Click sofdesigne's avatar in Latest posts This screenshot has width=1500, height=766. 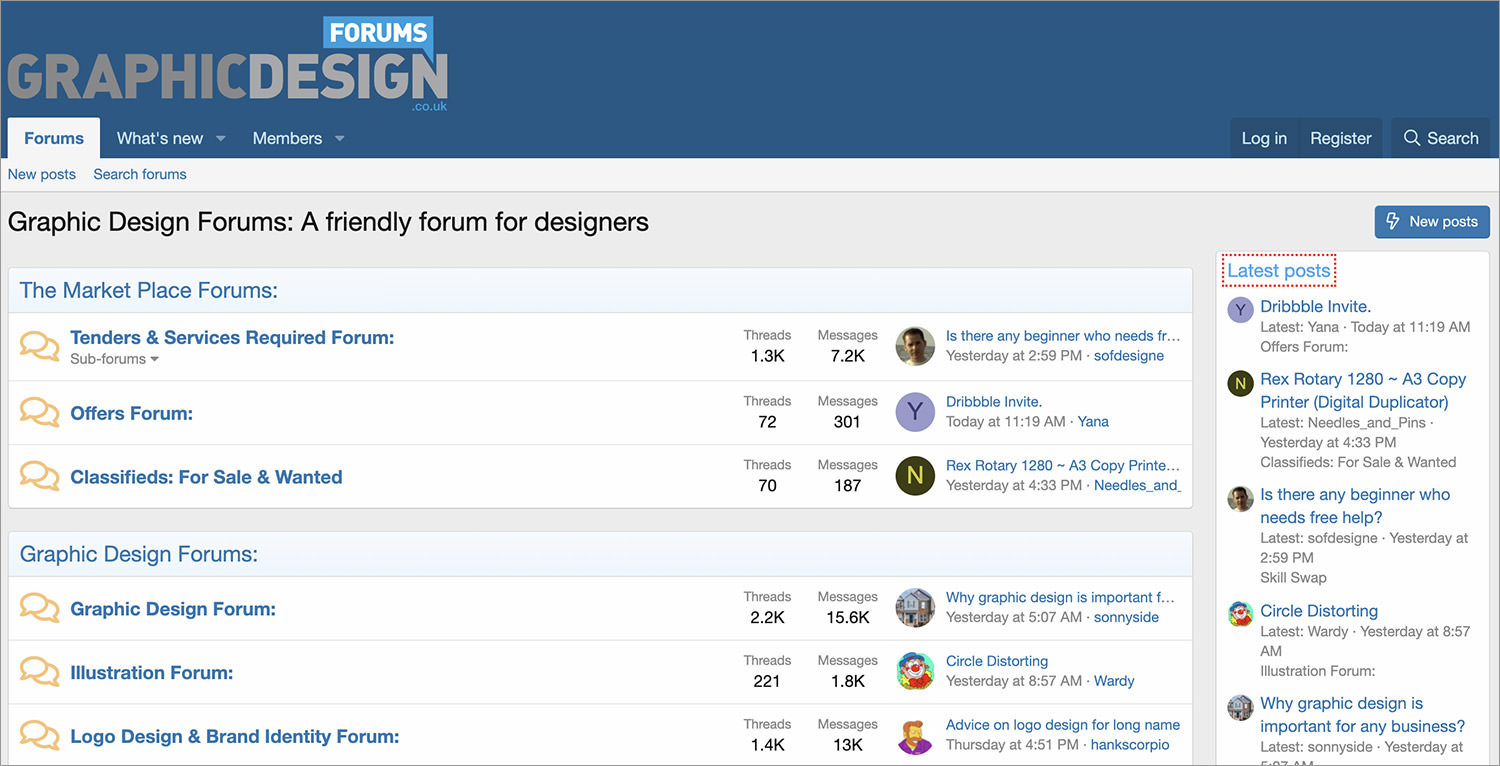(1240, 498)
